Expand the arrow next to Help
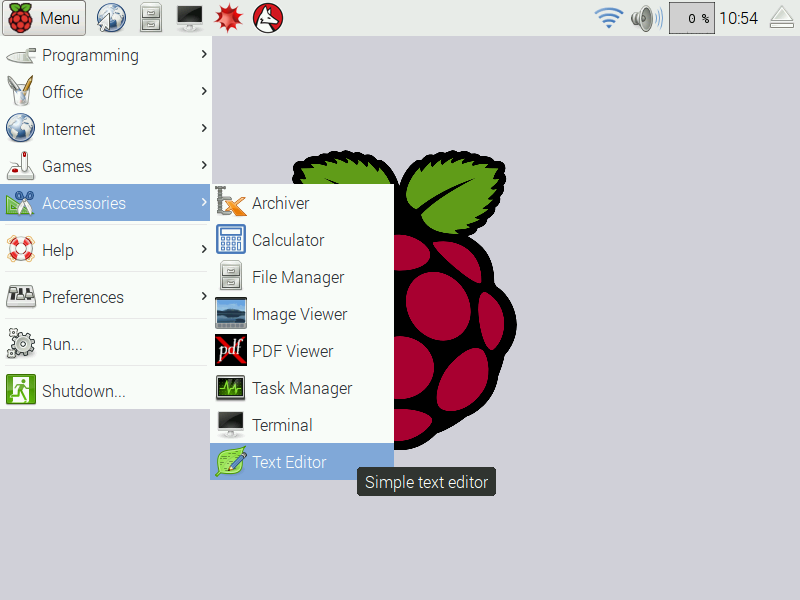 pyautogui.click(x=204, y=248)
